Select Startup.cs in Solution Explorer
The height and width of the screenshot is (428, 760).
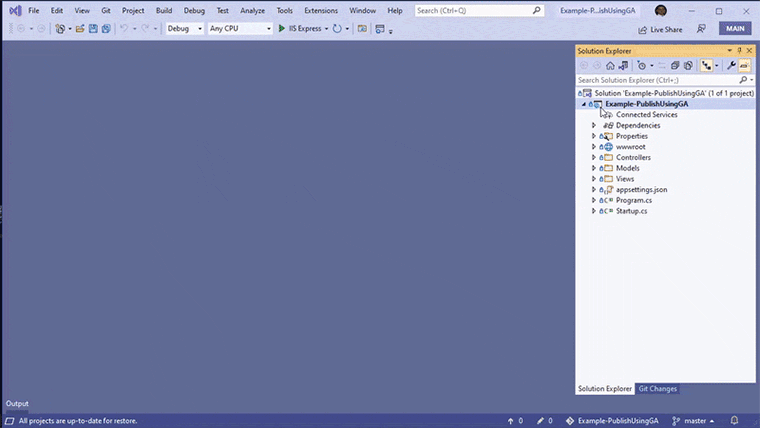point(631,211)
